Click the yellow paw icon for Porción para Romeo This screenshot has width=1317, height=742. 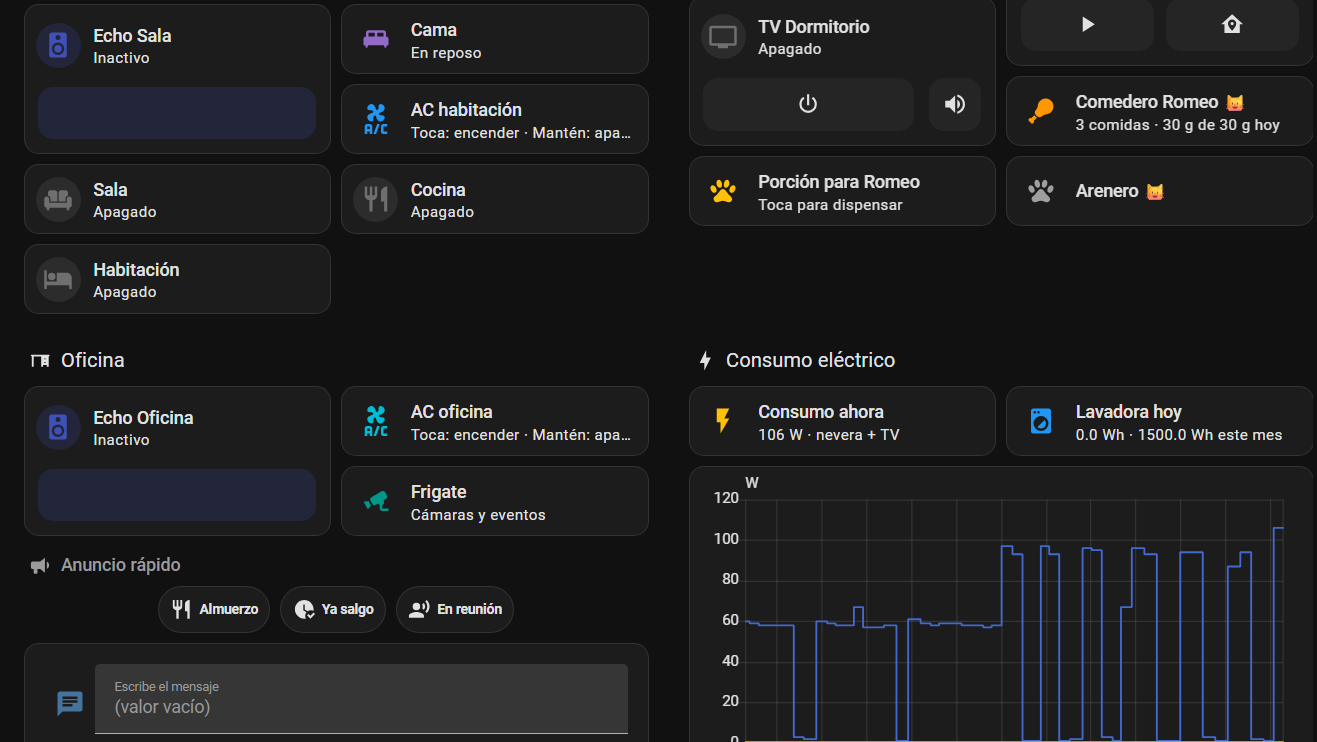pyautogui.click(x=723, y=191)
